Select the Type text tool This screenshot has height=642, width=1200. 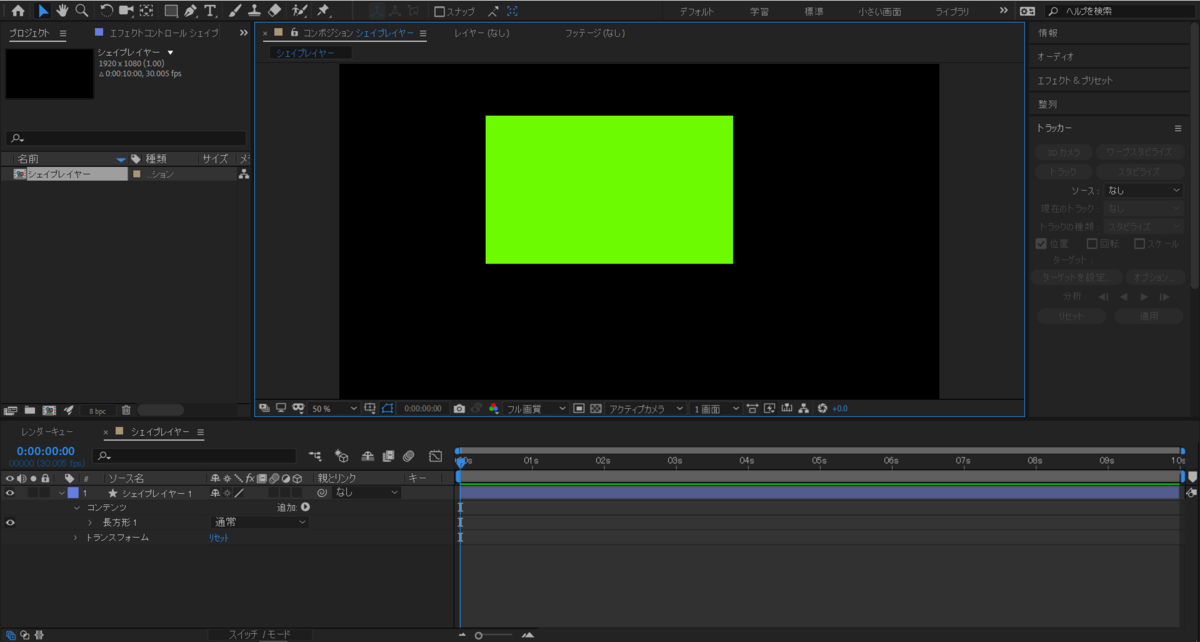[x=210, y=11]
